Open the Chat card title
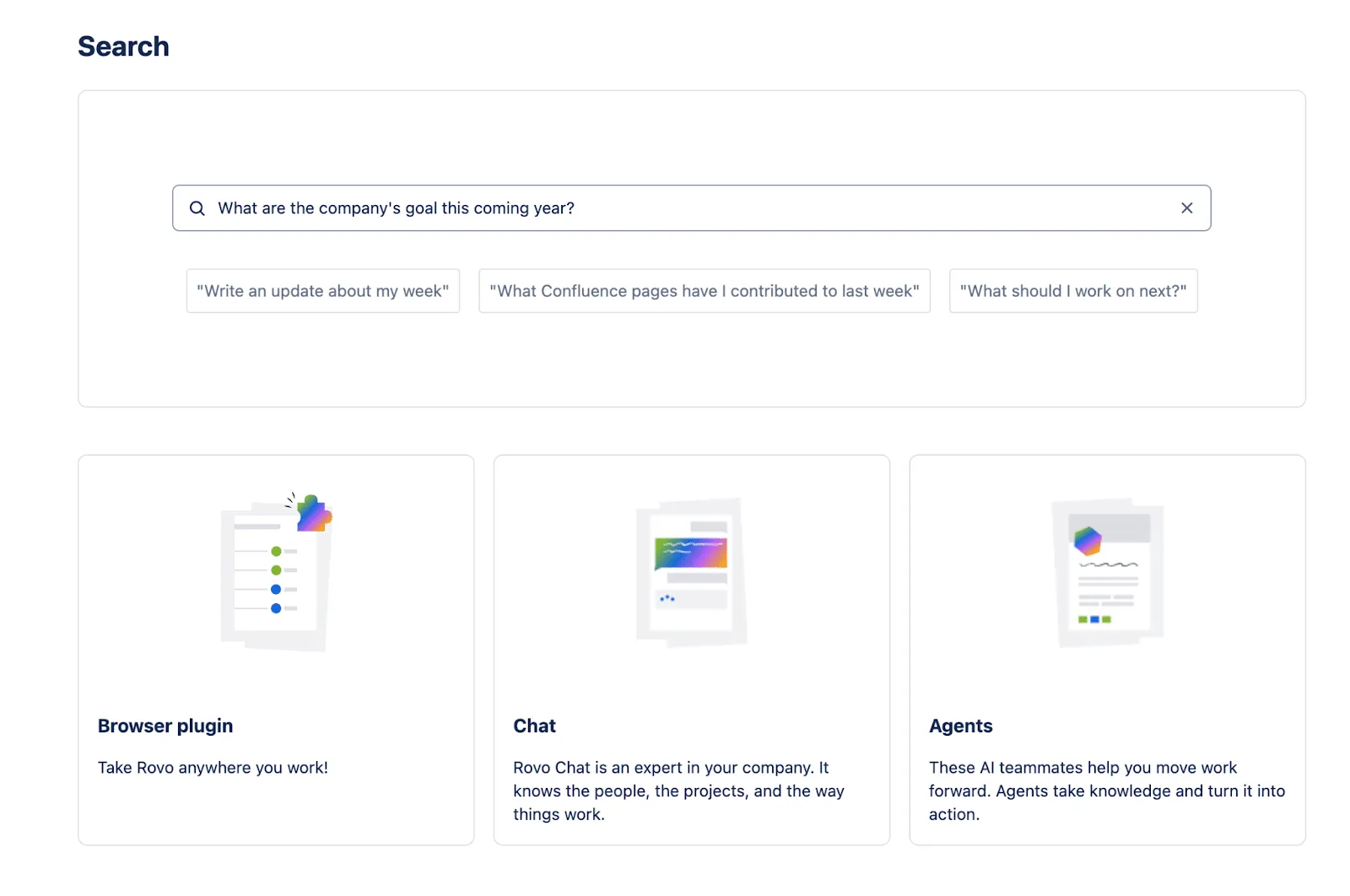The height and width of the screenshot is (896, 1350). tap(535, 726)
